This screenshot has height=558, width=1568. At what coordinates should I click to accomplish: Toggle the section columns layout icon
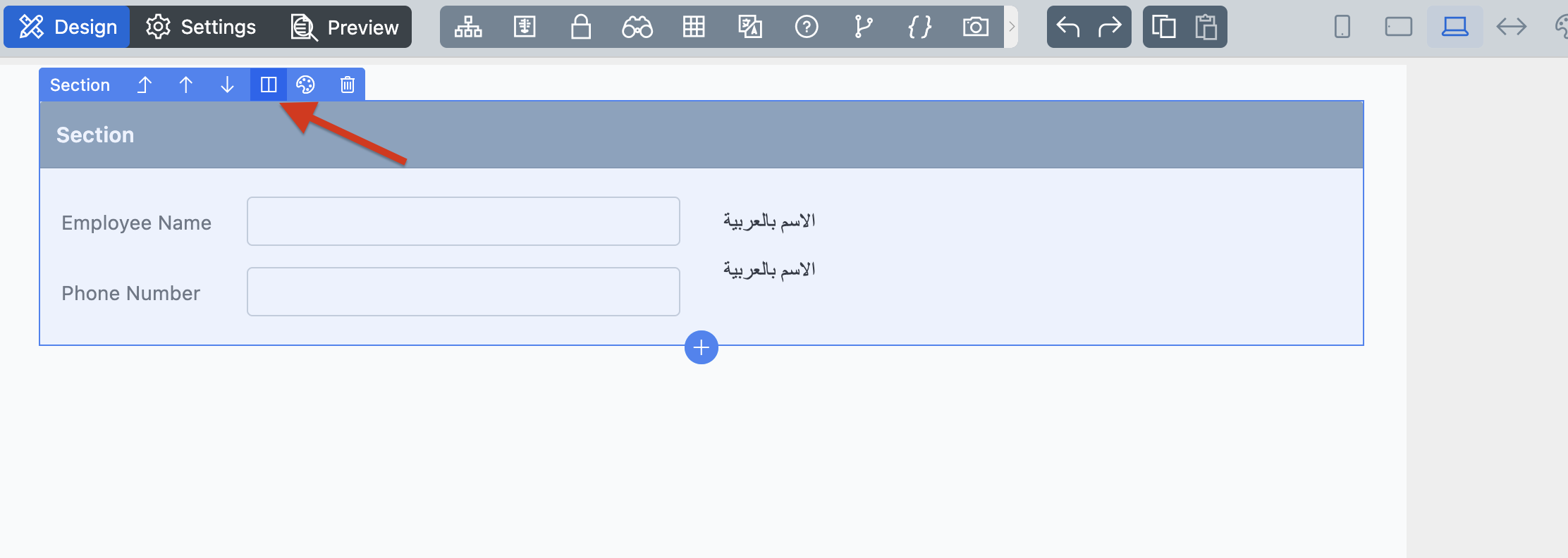click(x=269, y=85)
